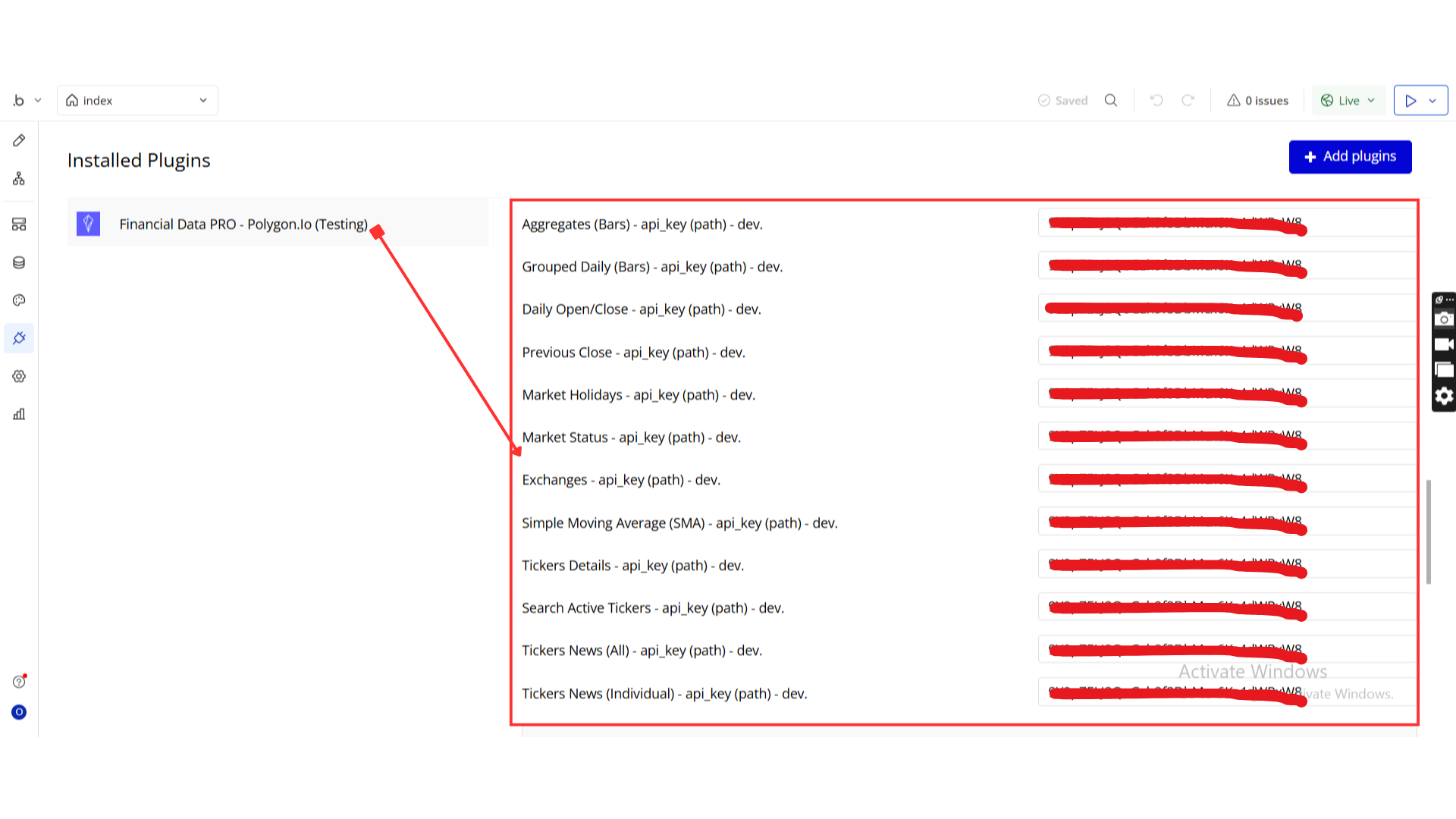
Task: Open the Logs tab chart icon
Action: tap(19, 414)
